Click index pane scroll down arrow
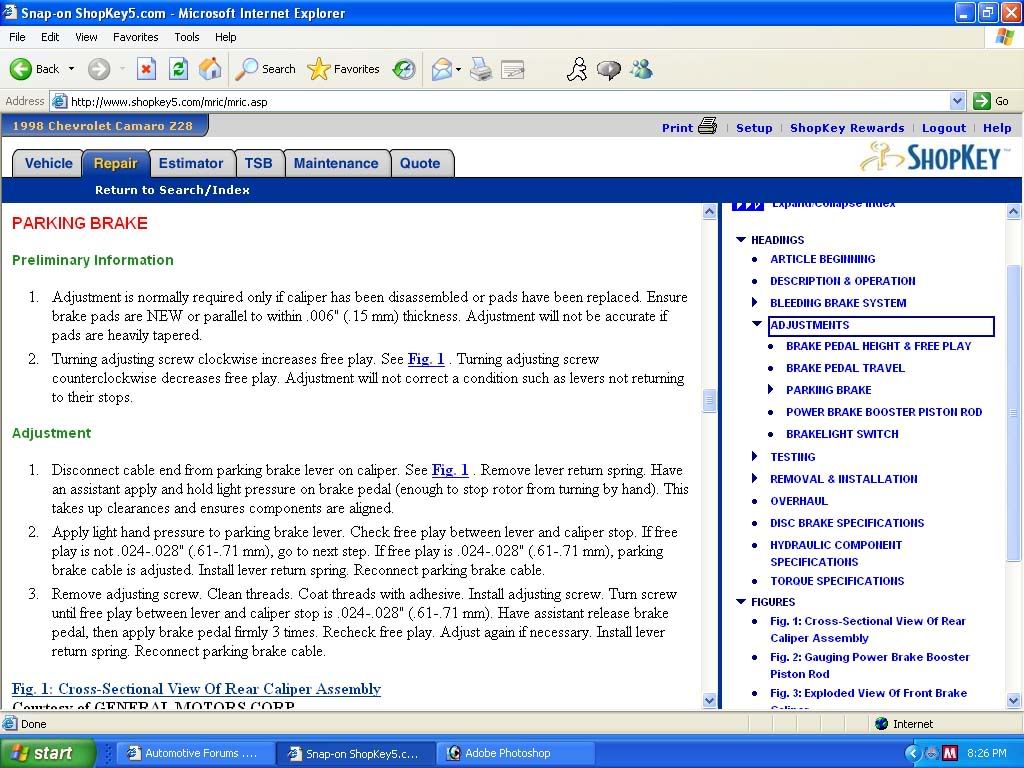 coord(1013,701)
